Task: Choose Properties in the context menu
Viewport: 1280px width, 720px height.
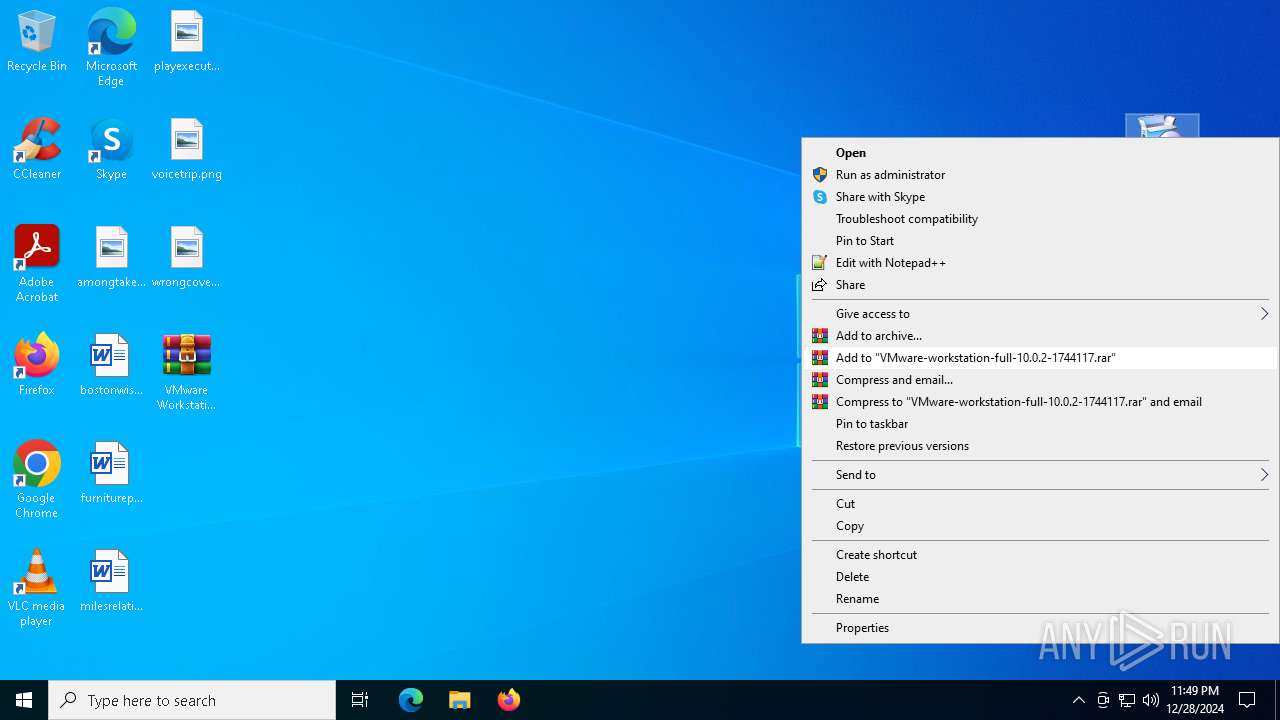Action: 1040,628
